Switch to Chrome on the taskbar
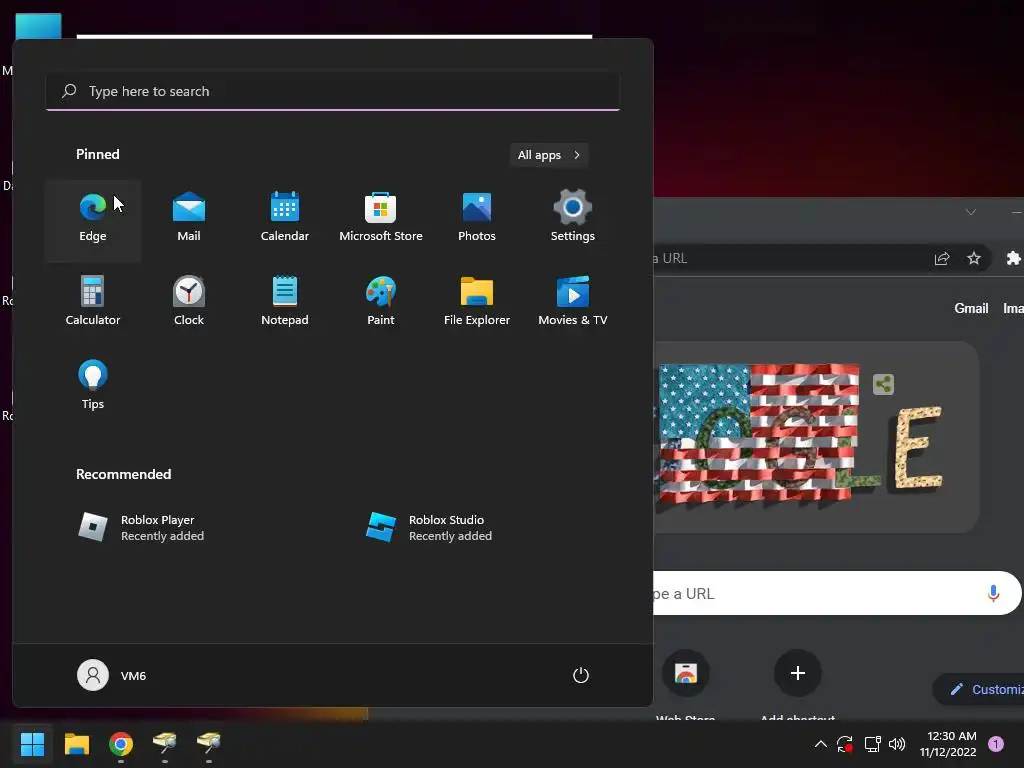Screen dimensions: 1024x768 tap(121, 744)
